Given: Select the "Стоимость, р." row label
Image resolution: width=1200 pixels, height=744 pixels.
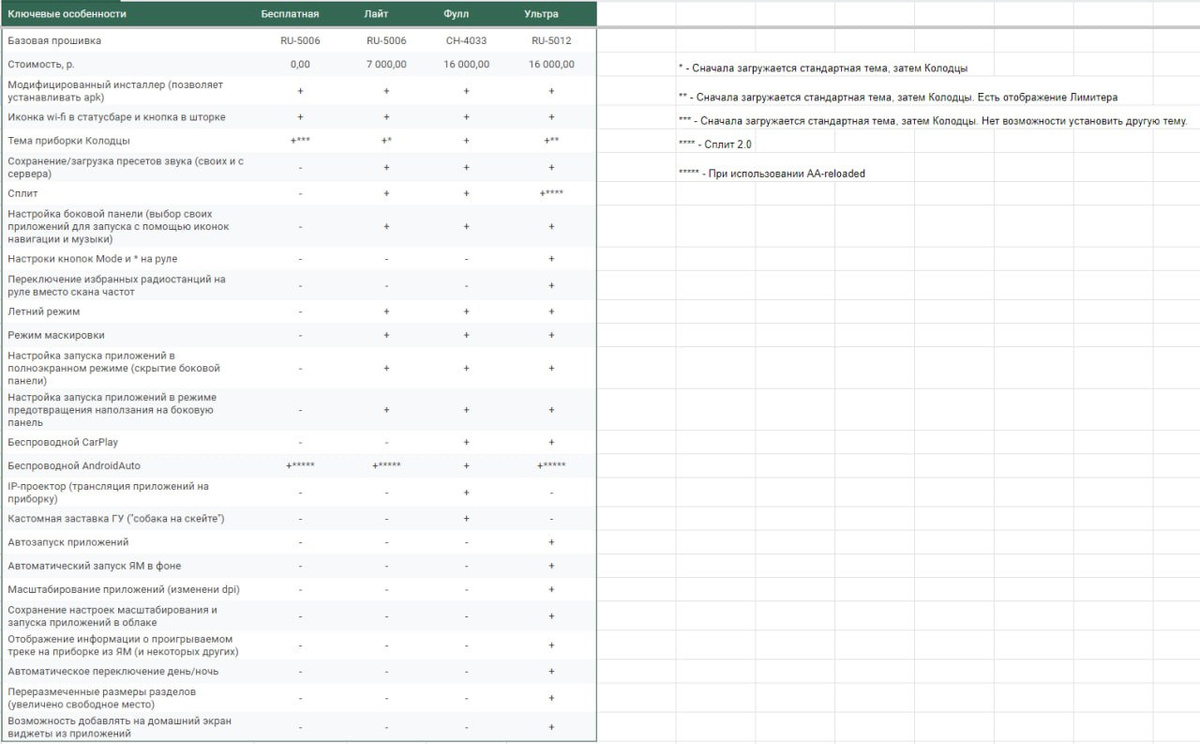Looking at the screenshot, I should click(43, 64).
